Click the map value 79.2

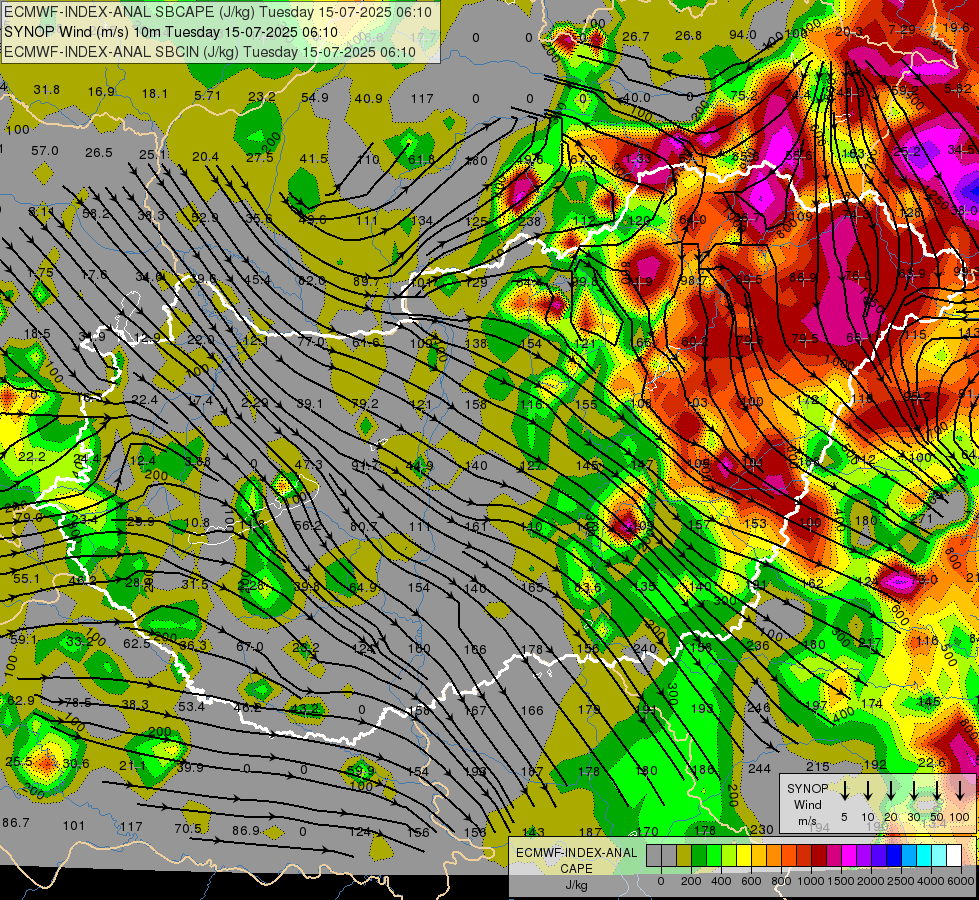[365, 404]
